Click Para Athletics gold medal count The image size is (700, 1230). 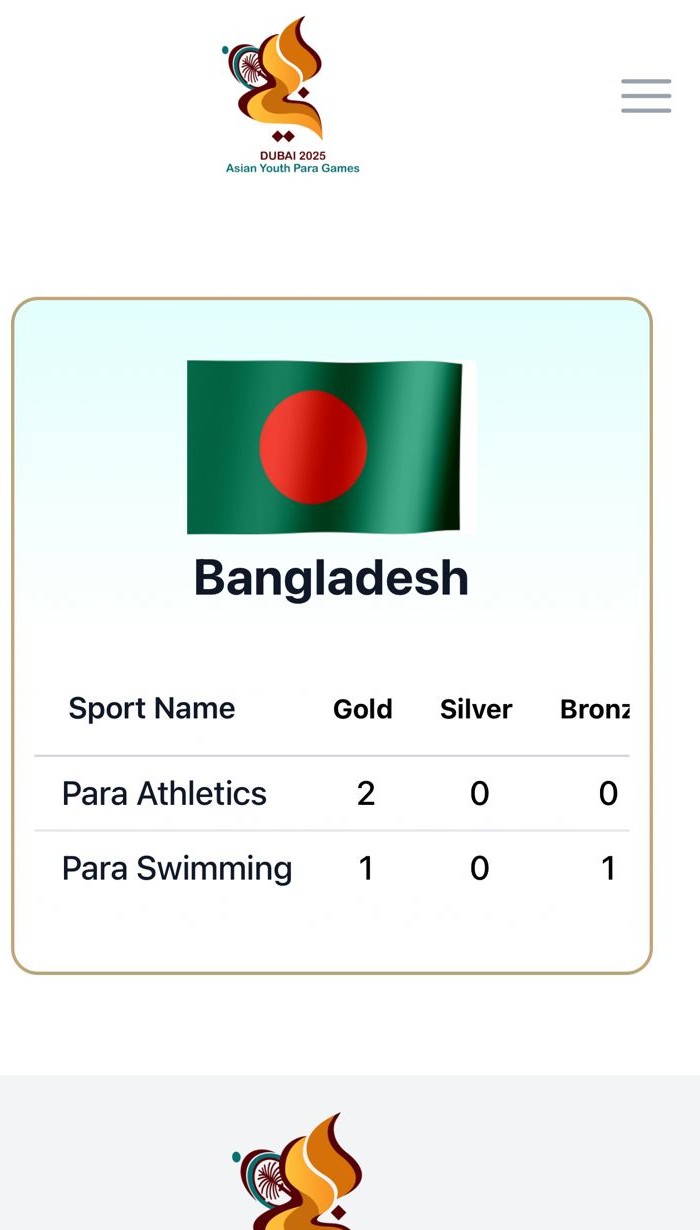coord(366,793)
